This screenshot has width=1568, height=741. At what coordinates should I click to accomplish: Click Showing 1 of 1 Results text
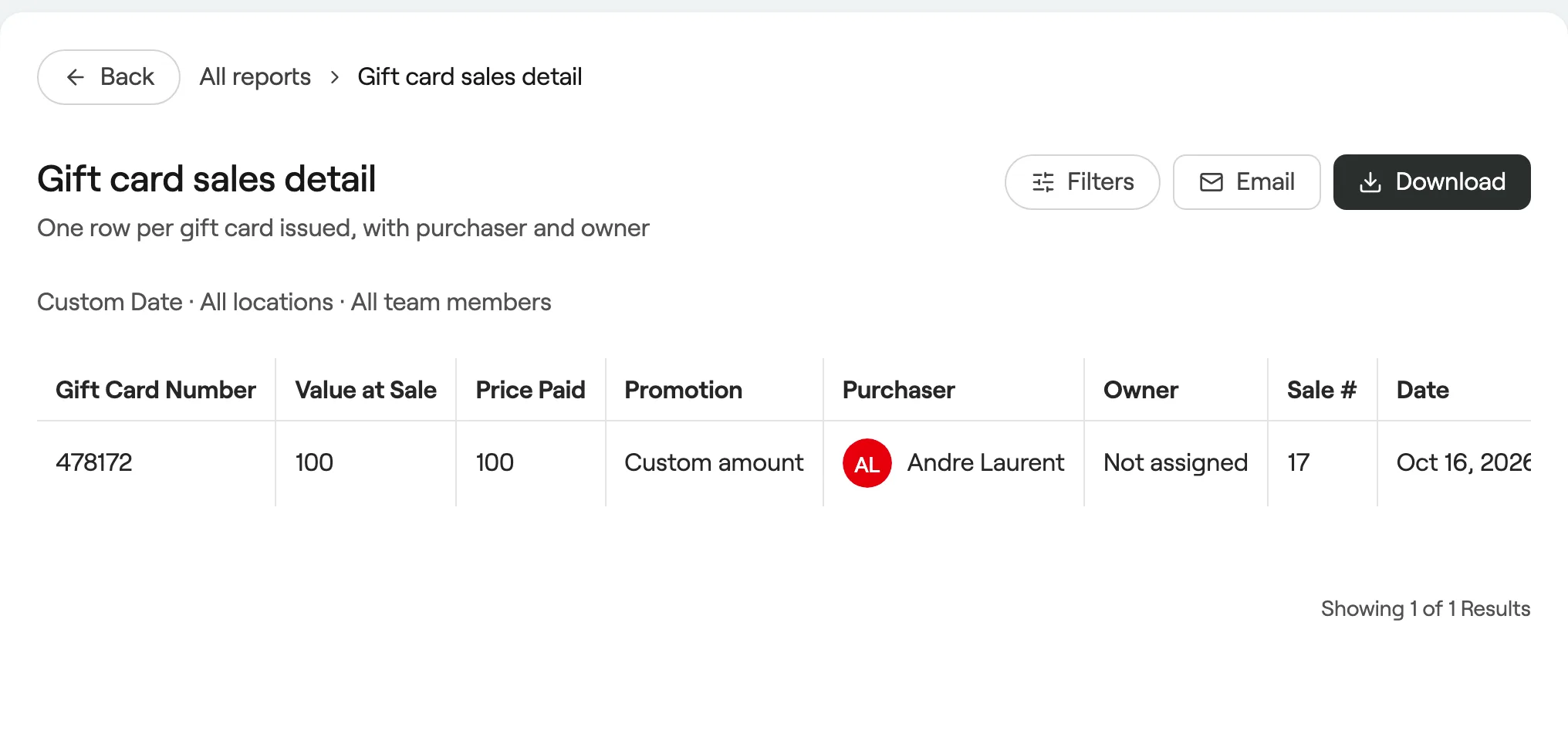point(1425,609)
